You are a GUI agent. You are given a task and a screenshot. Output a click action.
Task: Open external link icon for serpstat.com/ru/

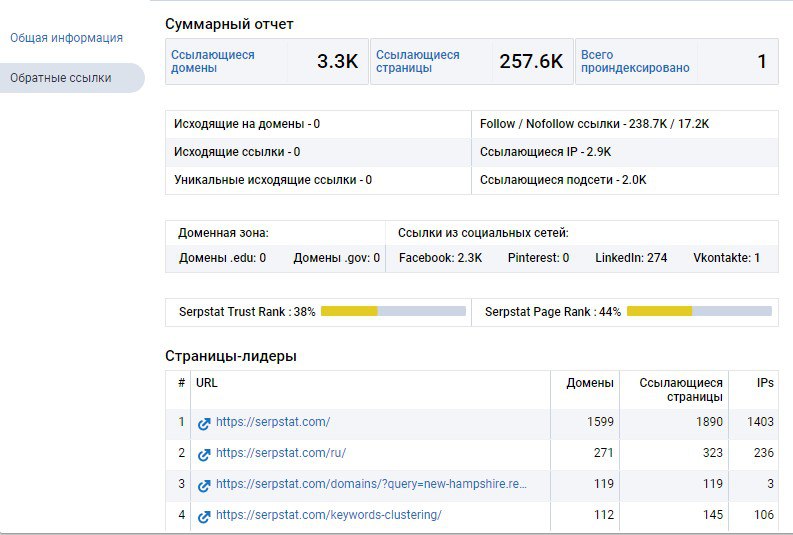[204, 455]
